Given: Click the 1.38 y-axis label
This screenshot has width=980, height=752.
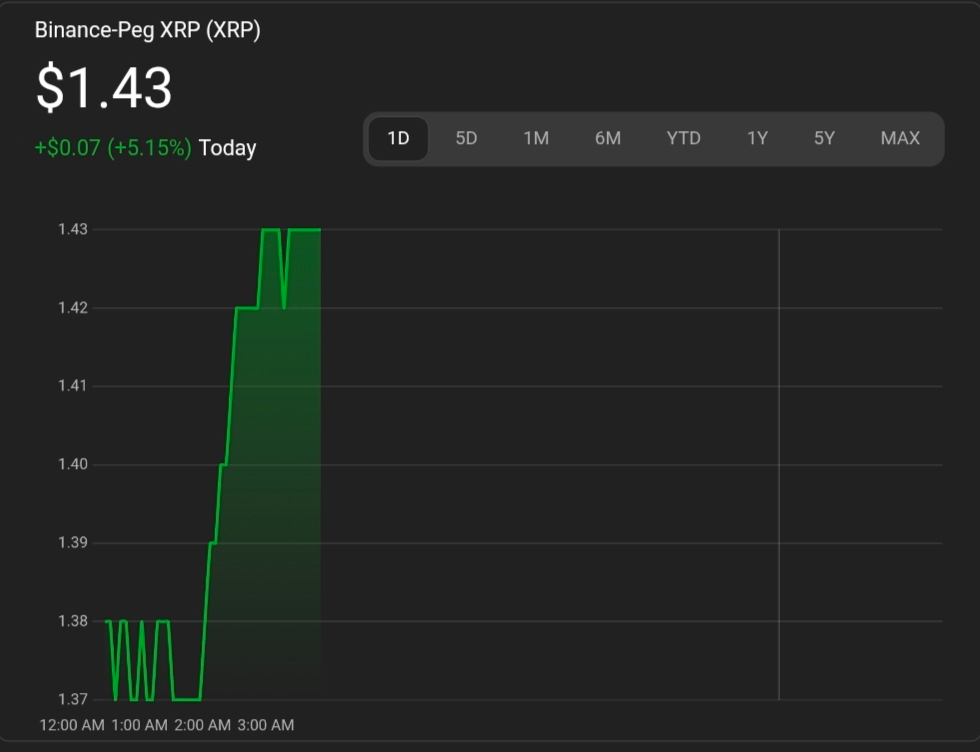Looking at the screenshot, I should (72, 621).
